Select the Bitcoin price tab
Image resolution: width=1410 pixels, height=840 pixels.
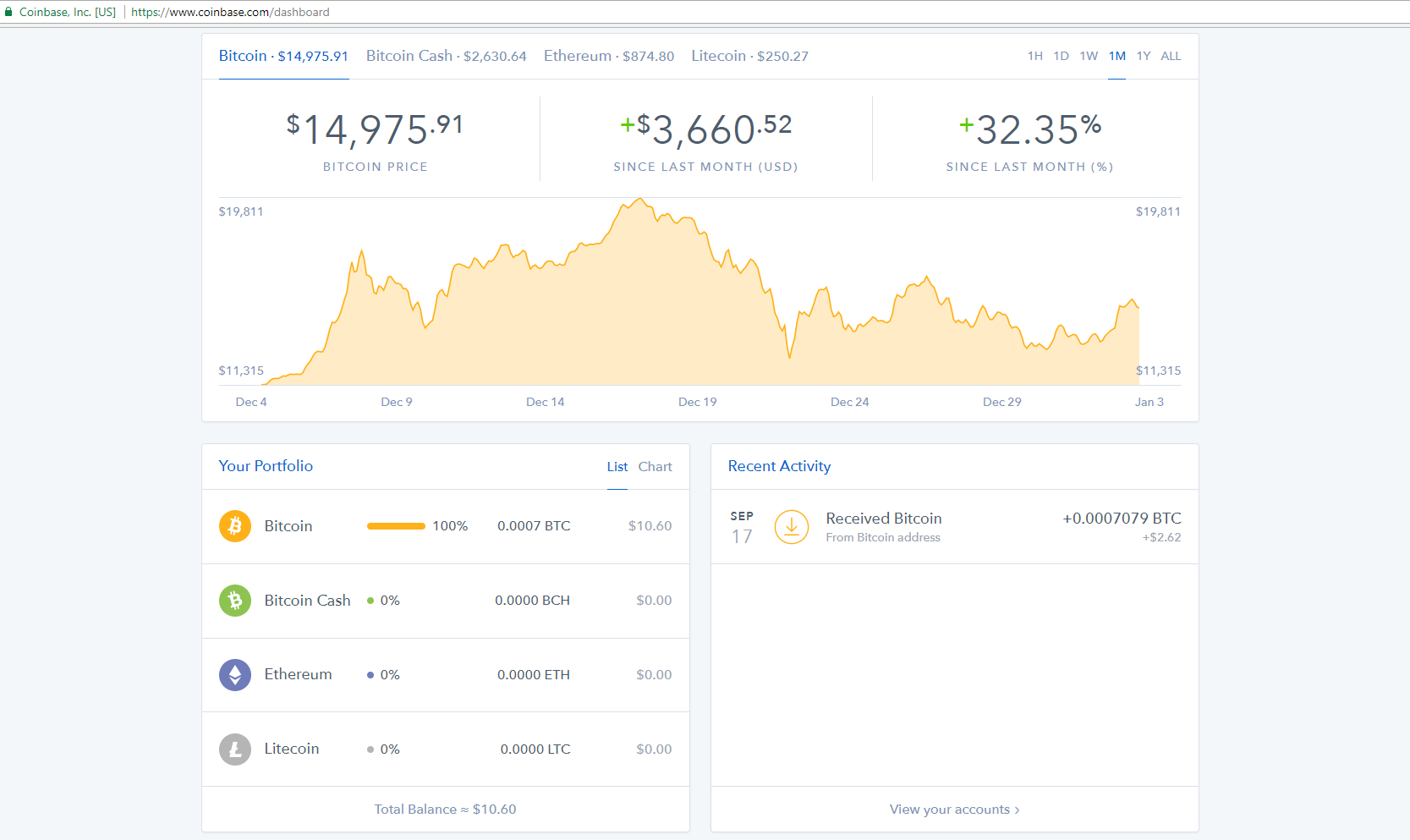pos(283,56)
